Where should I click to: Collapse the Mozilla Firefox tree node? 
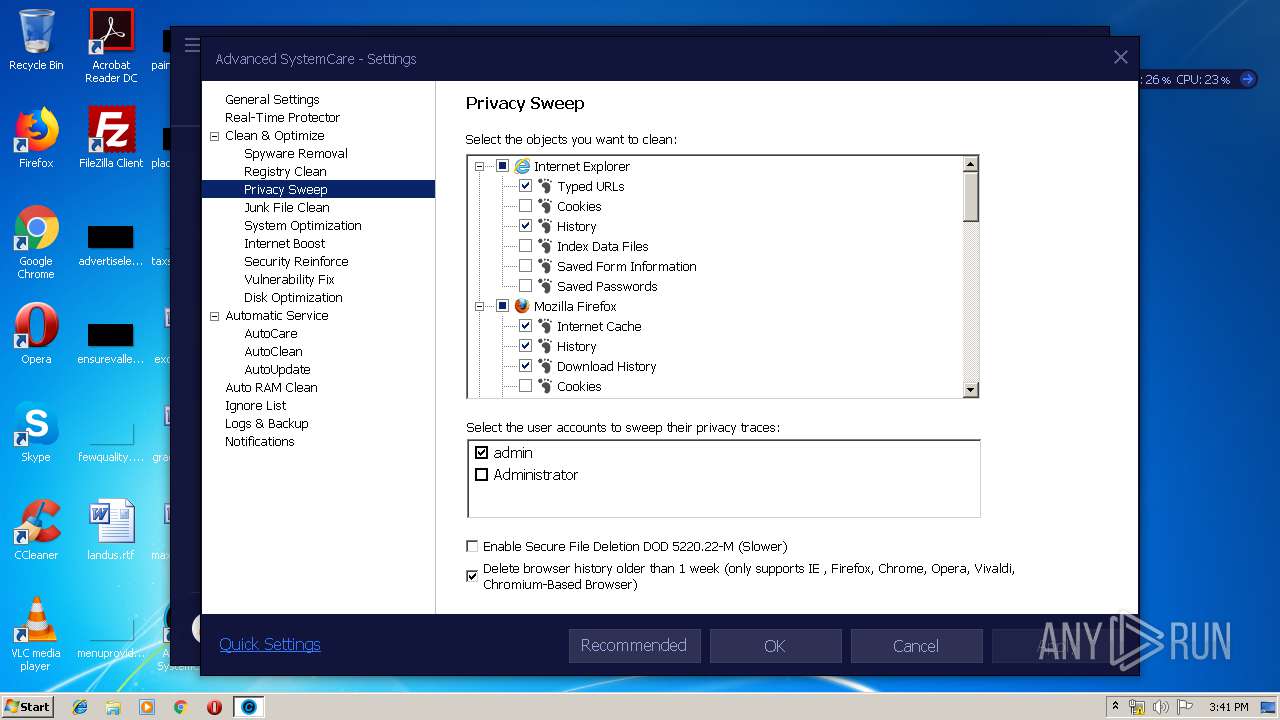(x=479, y=306)
